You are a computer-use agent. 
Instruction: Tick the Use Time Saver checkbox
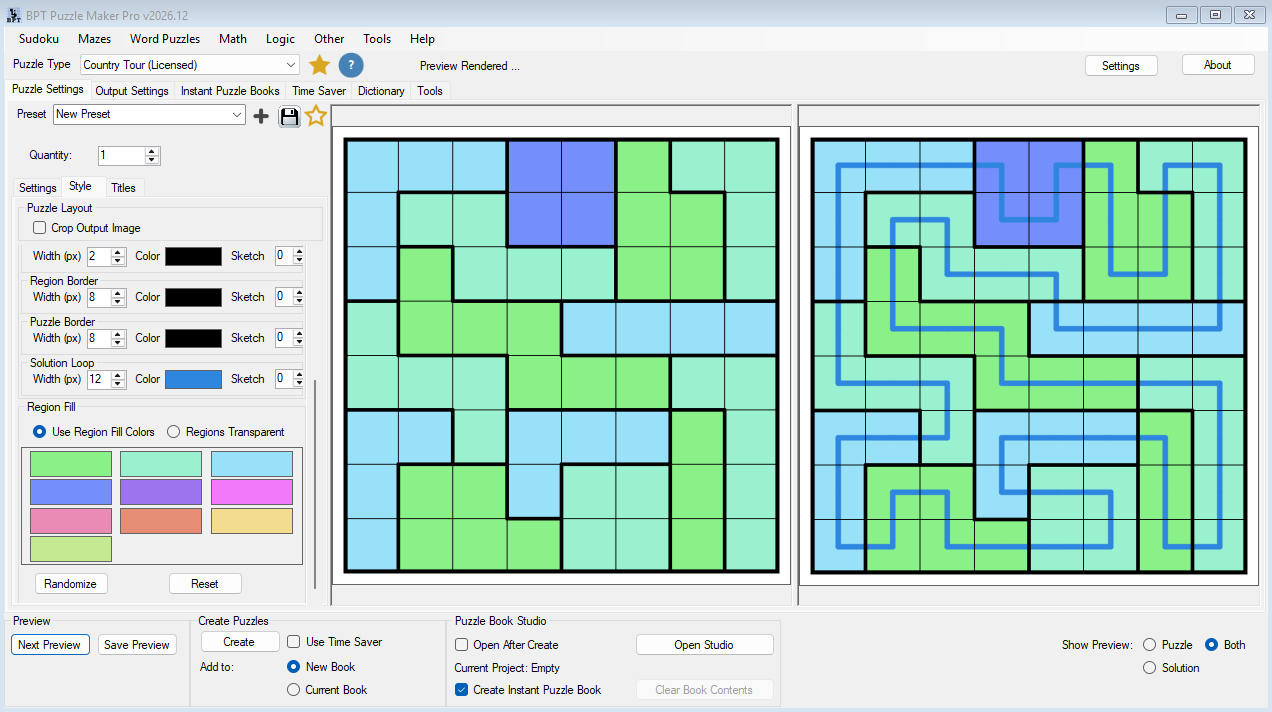(294, 642)
